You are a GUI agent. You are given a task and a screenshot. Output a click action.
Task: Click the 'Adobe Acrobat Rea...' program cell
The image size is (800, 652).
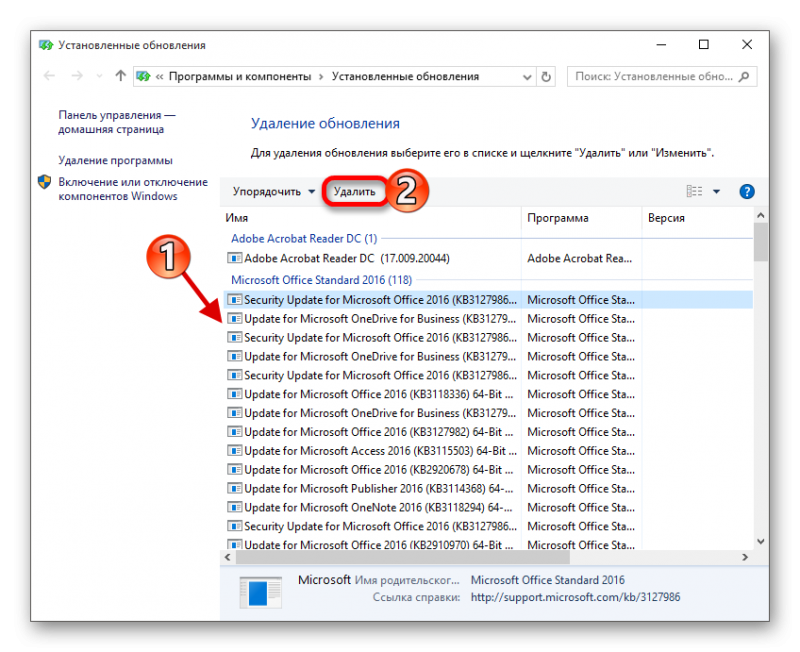coord(580,258)
